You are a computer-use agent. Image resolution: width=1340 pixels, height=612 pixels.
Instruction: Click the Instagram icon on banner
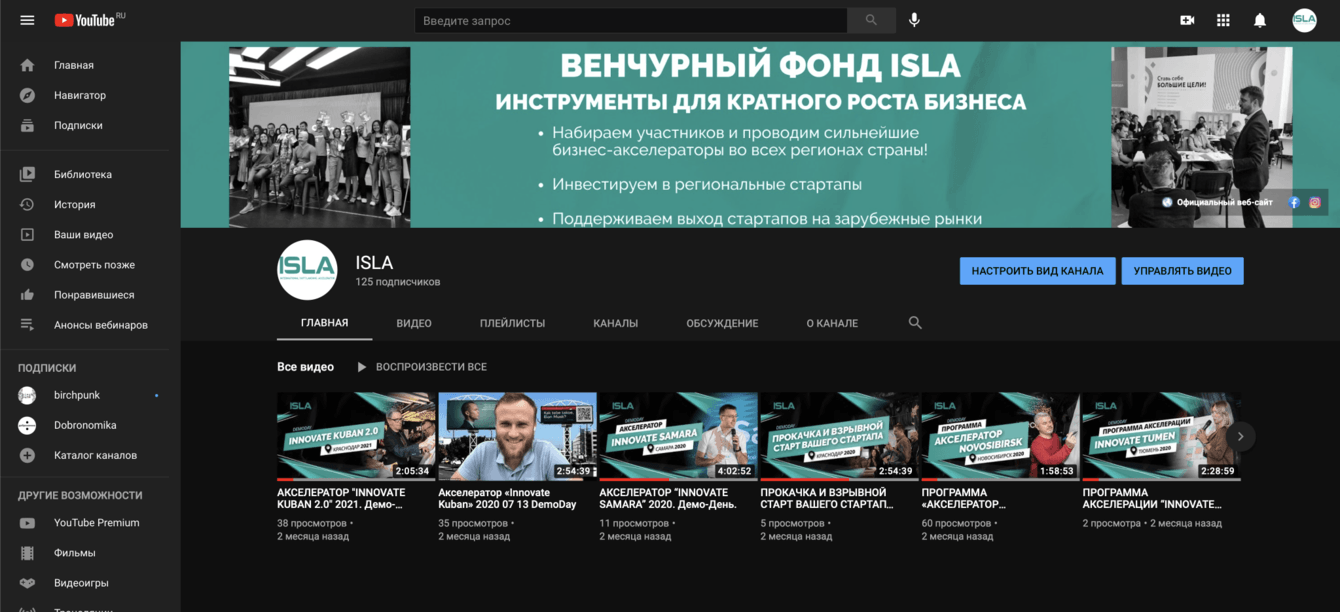pos(1315,202)
